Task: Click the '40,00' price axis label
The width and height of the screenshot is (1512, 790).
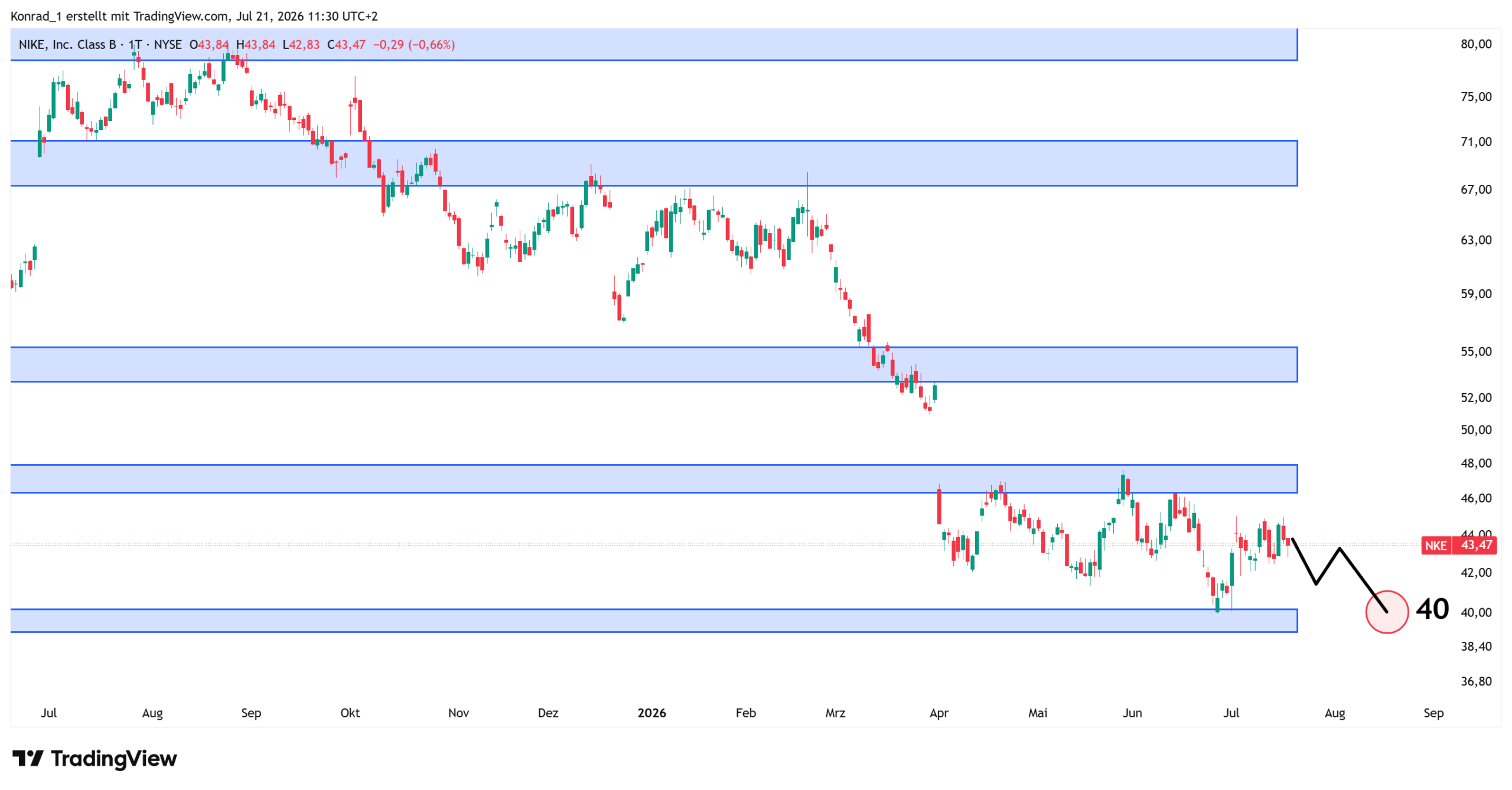Action: [x=1476, y=613]
